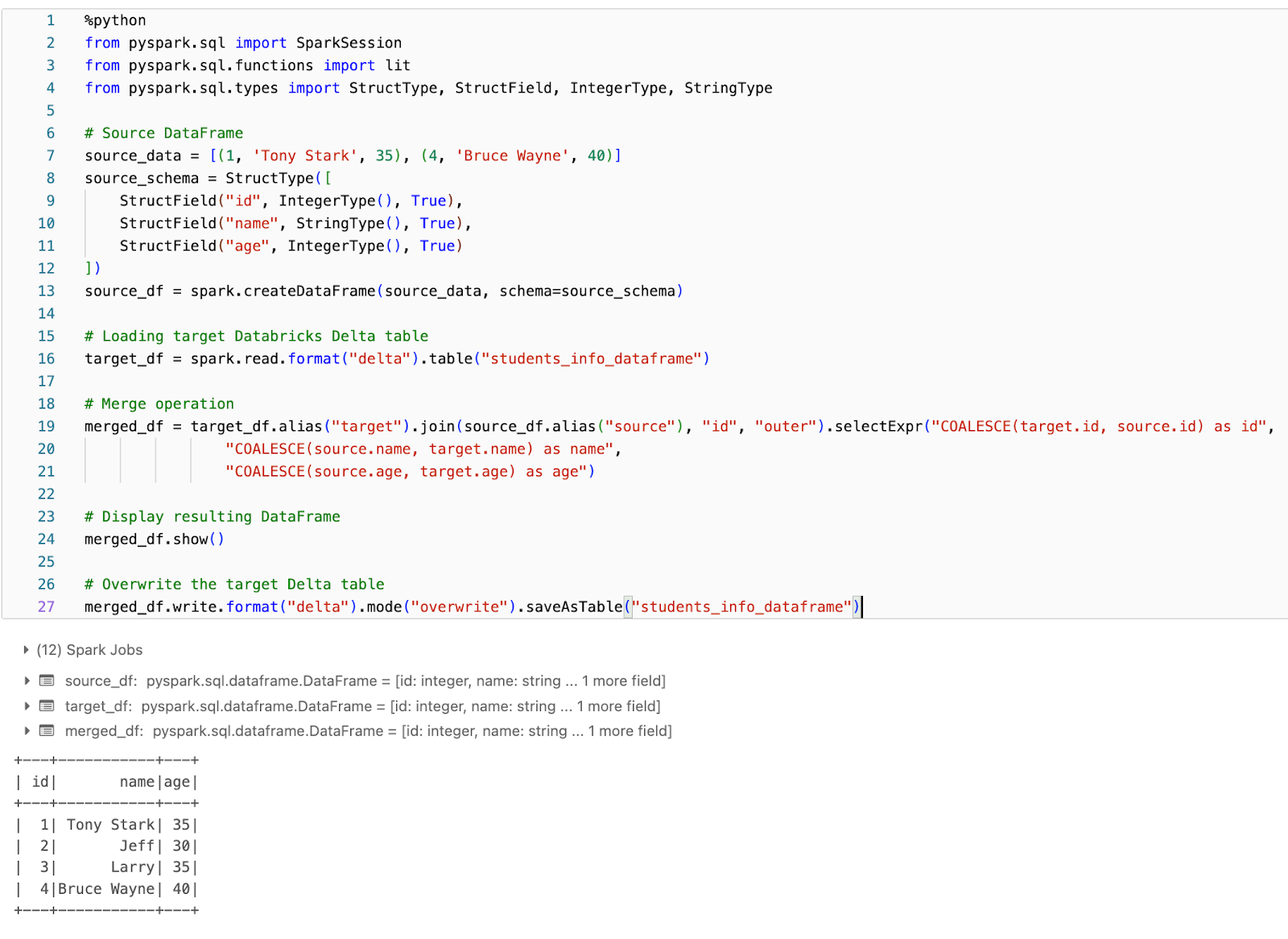Screen dimensions: 1288x939
Task: Click the merged_df.show() call on line 24
Action: (154, 539)
